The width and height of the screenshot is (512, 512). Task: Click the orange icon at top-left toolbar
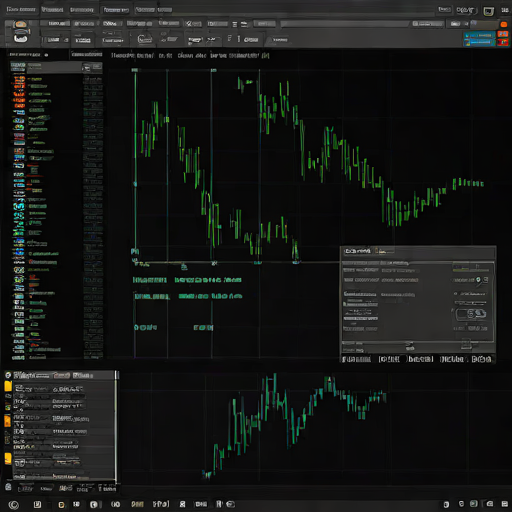pyautogui.click(x=20, y=24)
